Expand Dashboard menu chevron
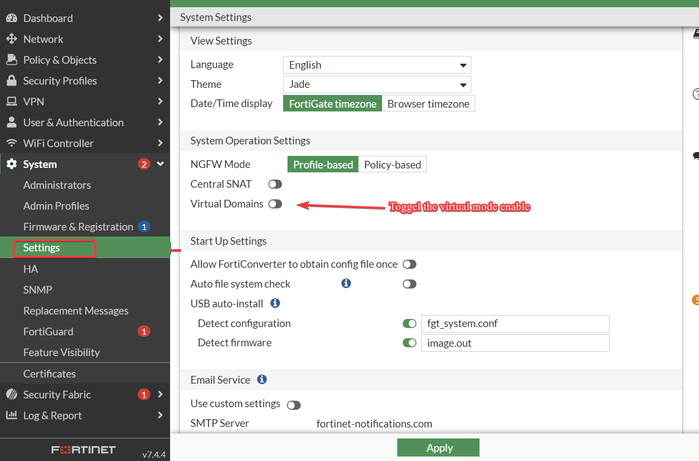Screen dimensions: 699x461 pyautogui.click(x=160, y=18)
